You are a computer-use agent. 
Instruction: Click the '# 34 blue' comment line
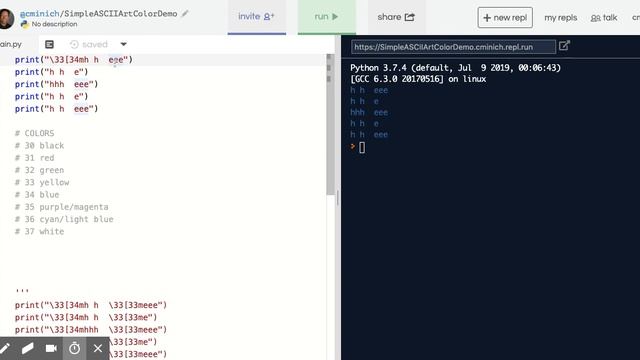coord(37,195)
